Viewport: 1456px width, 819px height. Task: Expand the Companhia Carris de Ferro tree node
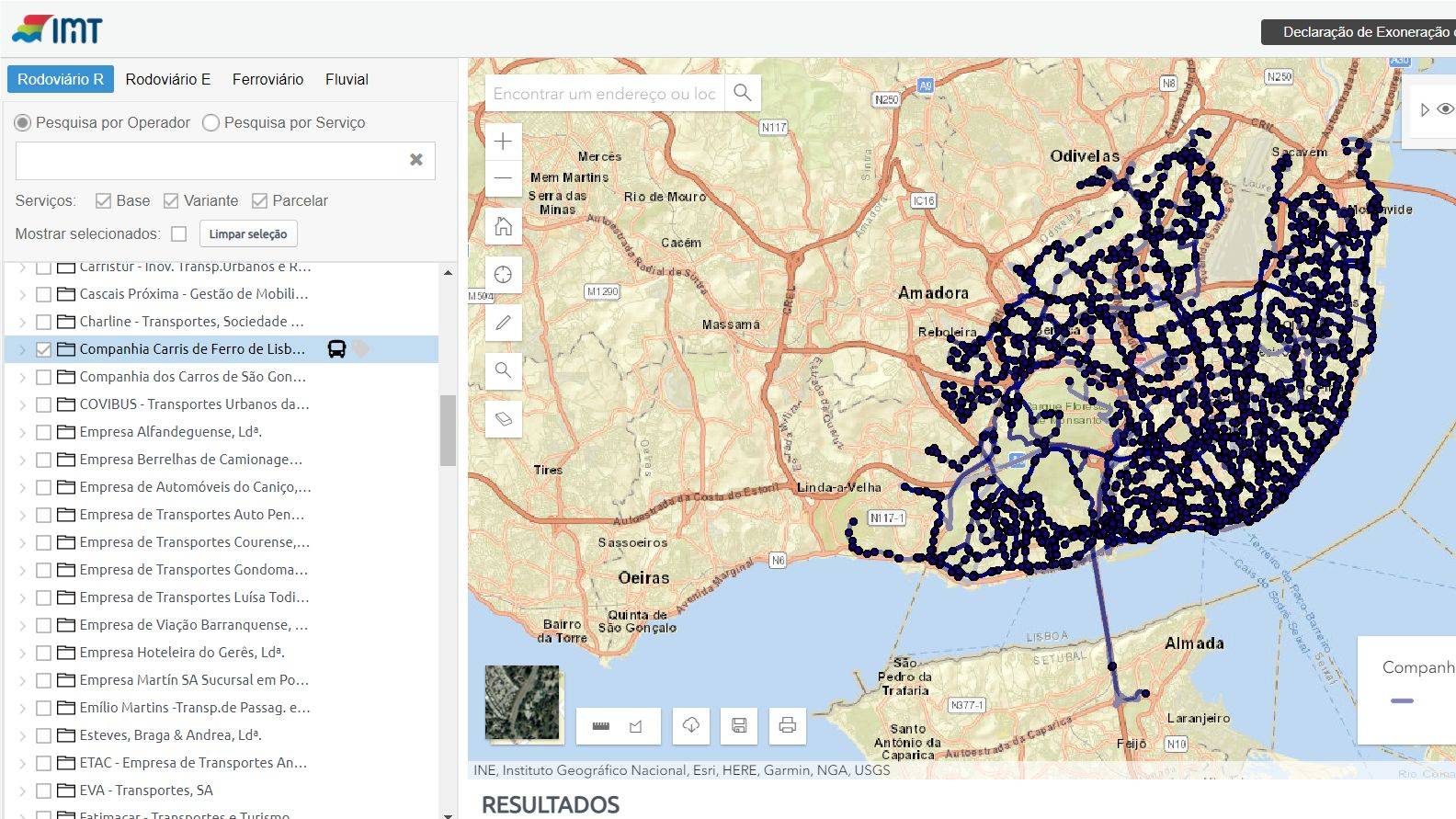[22, 349]
